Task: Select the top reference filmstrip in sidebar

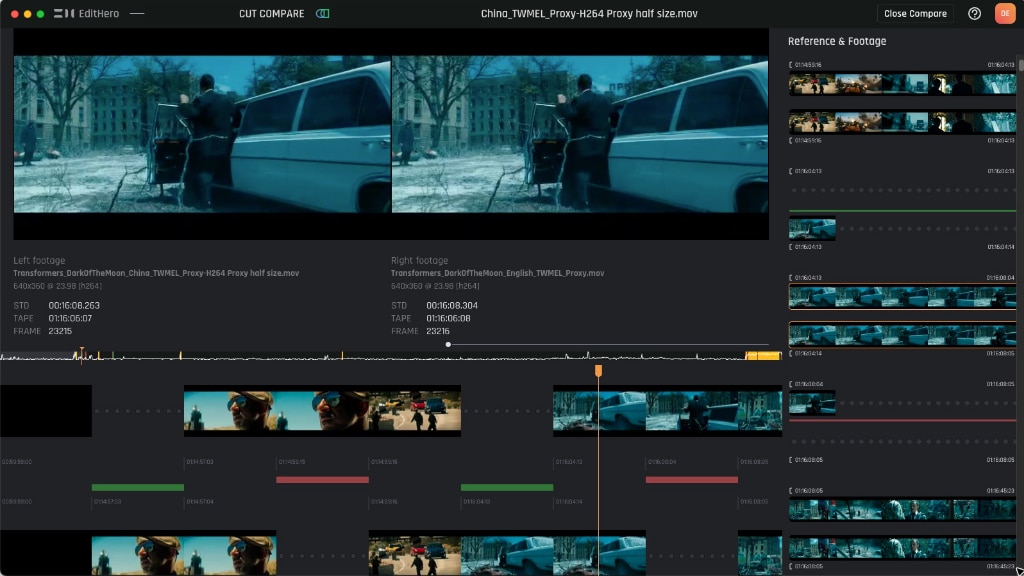Action: 902,83
